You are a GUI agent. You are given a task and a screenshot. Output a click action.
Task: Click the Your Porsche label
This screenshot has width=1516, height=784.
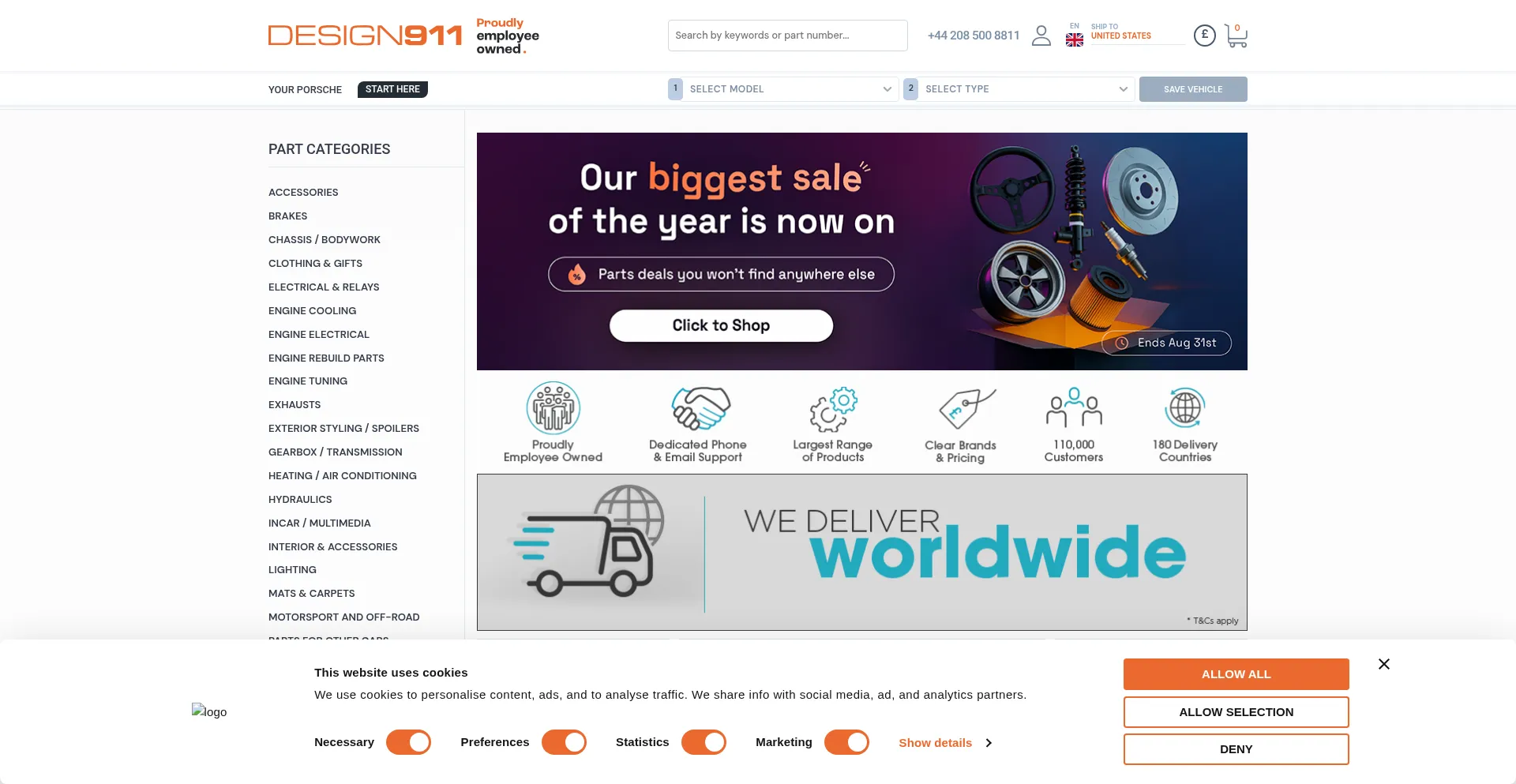coord(305,90)
